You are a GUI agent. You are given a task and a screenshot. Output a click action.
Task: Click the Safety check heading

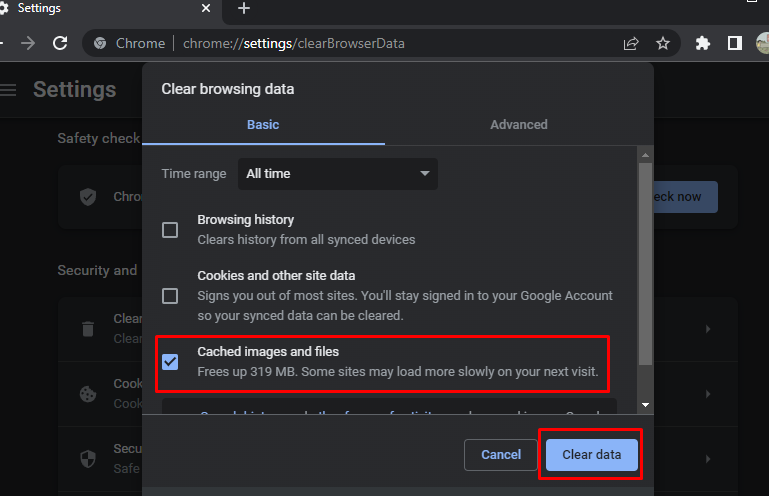[x=99, y=138]
